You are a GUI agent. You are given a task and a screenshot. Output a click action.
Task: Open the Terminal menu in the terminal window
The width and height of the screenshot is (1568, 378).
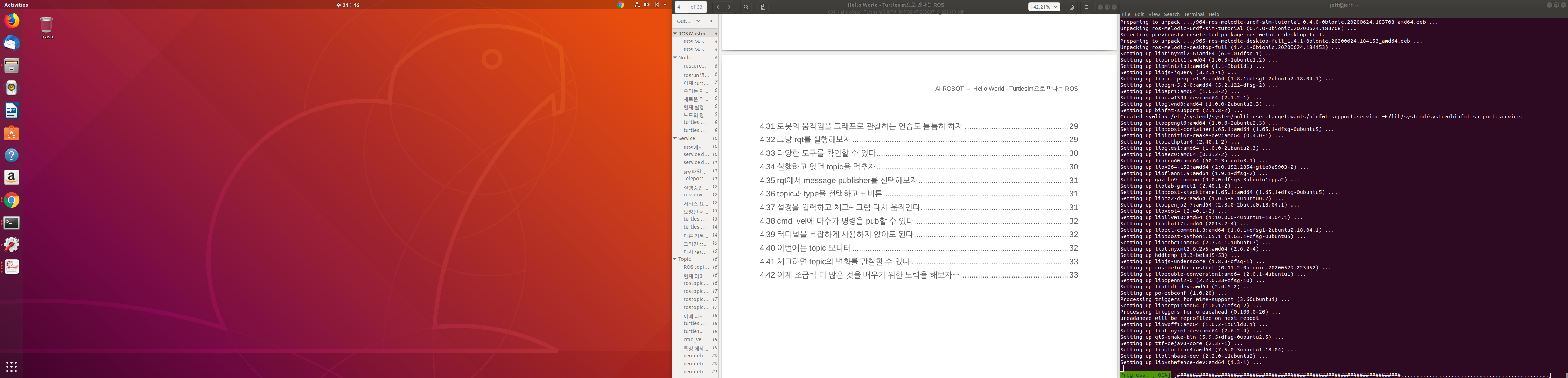coord(1193,14)
